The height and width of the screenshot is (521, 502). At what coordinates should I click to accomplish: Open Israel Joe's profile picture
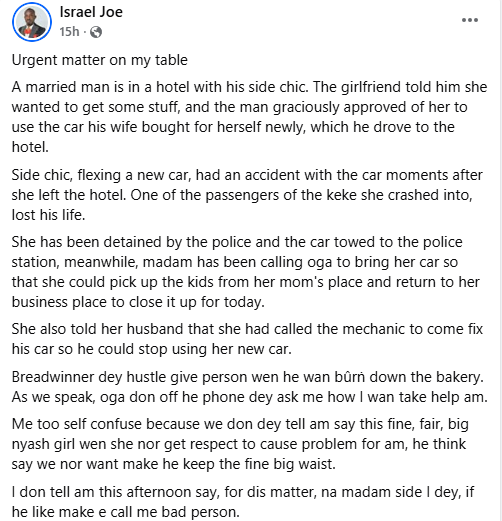[32, 22]
